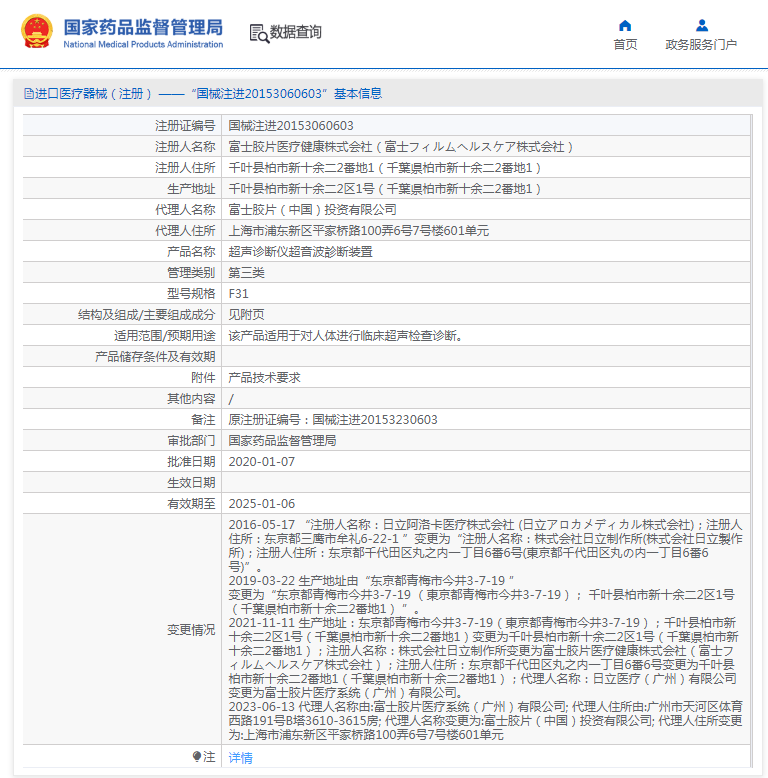
Task: Open 政务服务门户 text link
Action: point(701,45)
